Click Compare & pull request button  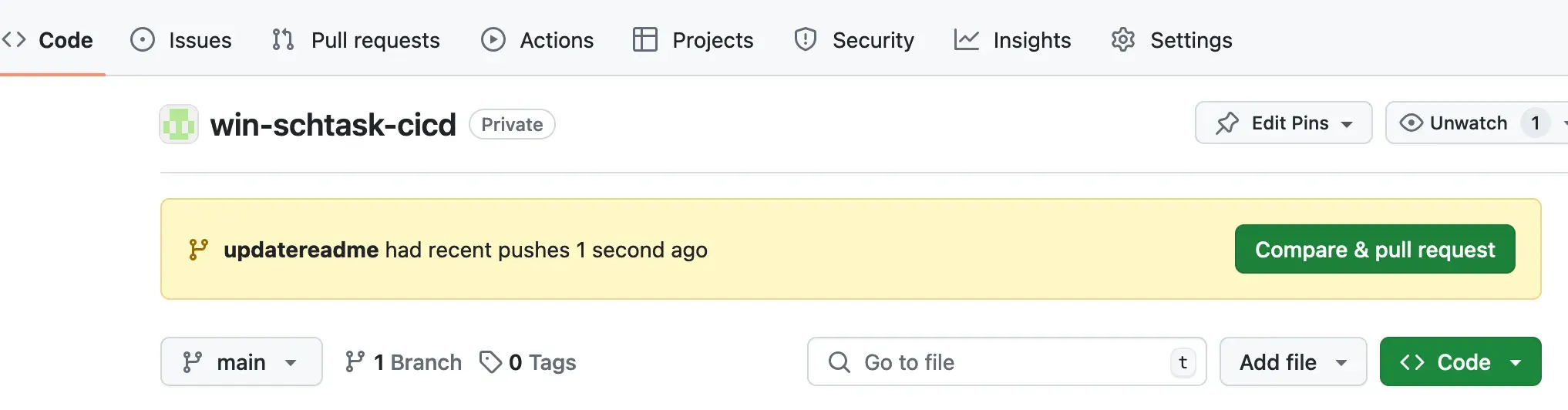point(1375,249)
